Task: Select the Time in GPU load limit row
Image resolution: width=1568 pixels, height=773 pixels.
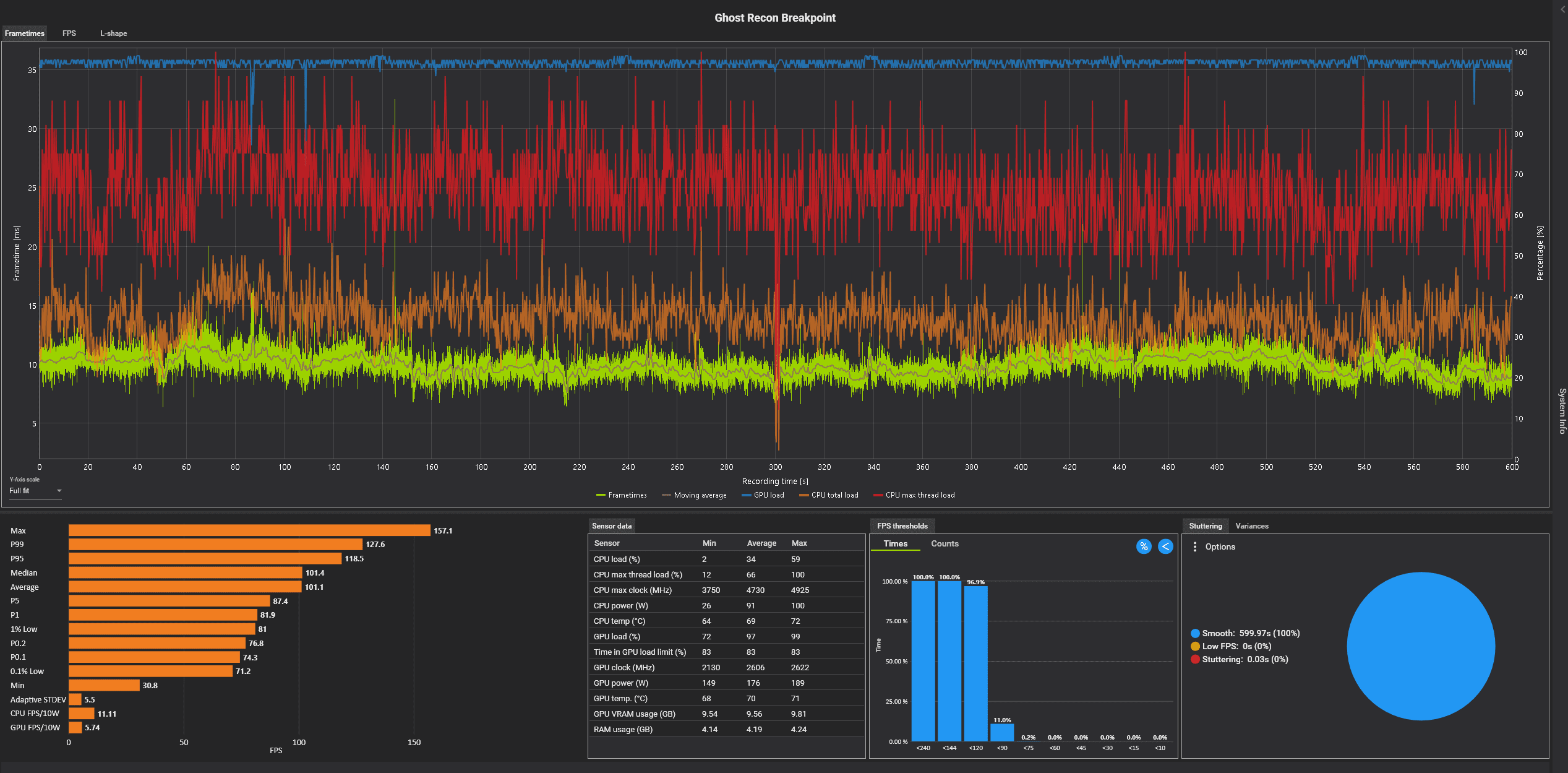Action: [x=726, y=652]
